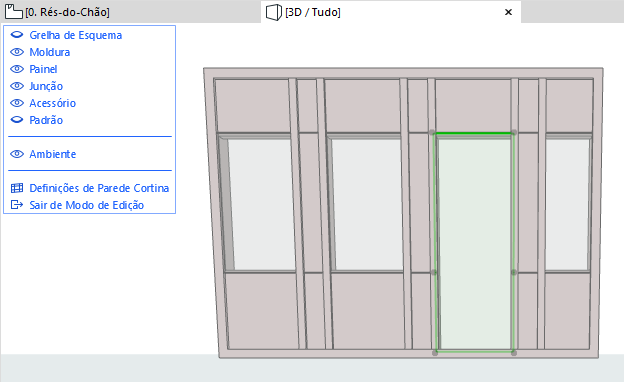Hide Acessório using its eye icon
The height and width of the screenshot is (382, 624).
pos(17,103)
